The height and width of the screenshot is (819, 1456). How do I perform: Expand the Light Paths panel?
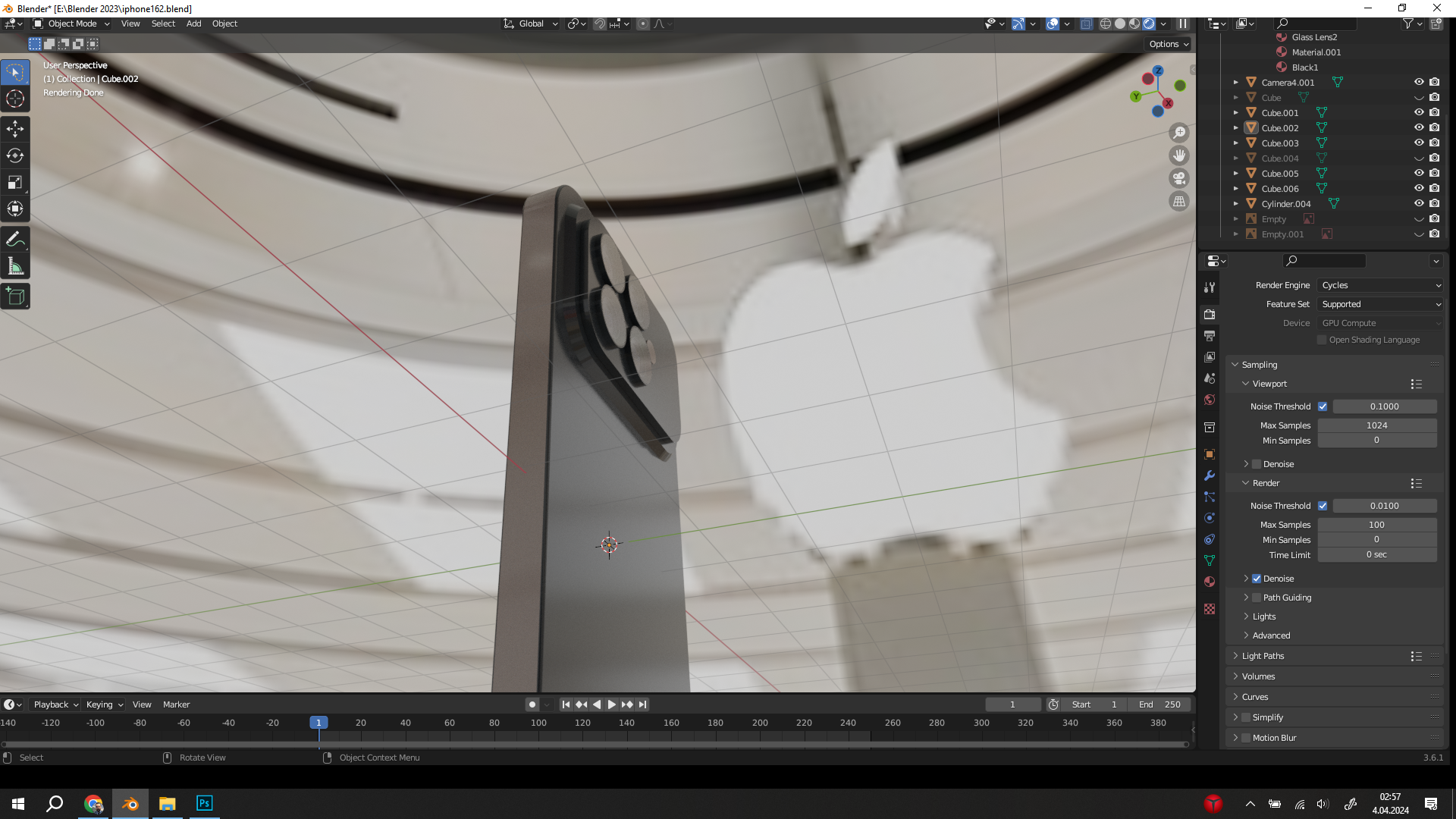pyautogui.click(x=1263, y=656)
